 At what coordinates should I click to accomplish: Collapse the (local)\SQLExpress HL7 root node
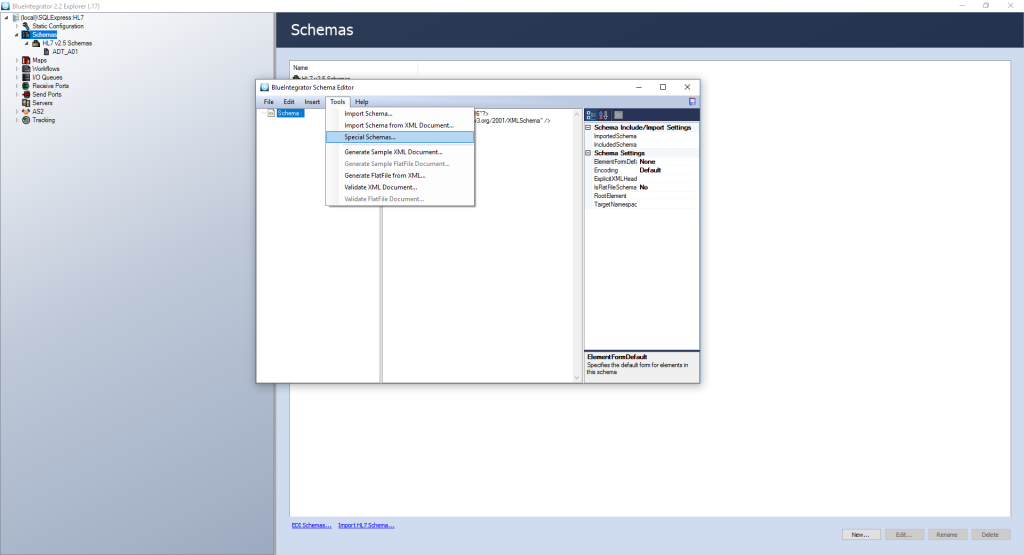7,18
